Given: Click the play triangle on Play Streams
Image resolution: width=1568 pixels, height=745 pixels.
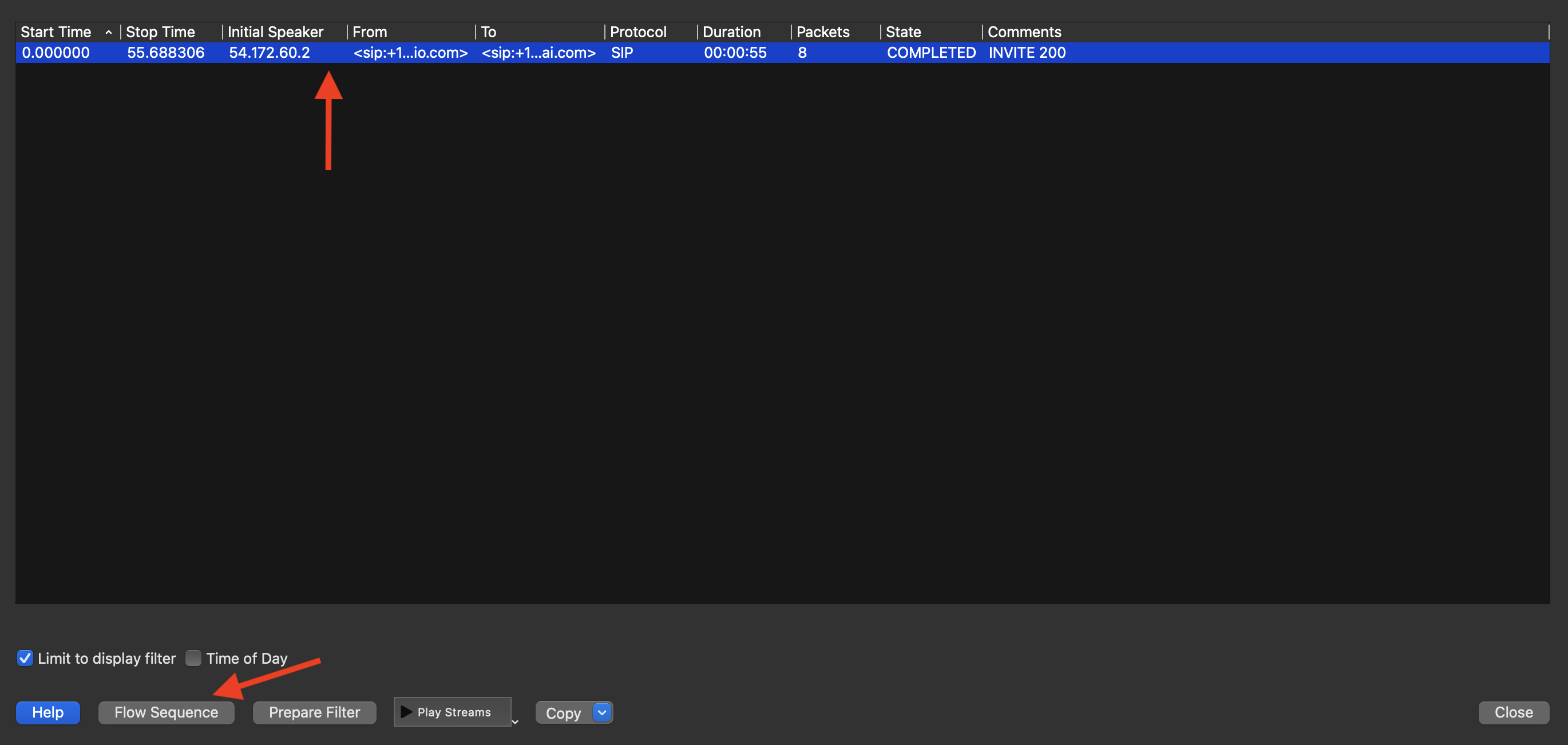Looking at the screenshot, I should [x=407, y=711].
